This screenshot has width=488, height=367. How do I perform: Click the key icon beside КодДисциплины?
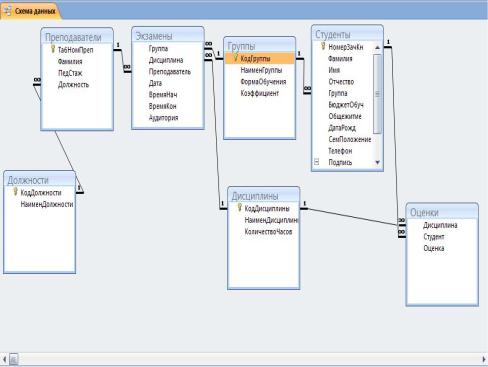click(239, 208)
